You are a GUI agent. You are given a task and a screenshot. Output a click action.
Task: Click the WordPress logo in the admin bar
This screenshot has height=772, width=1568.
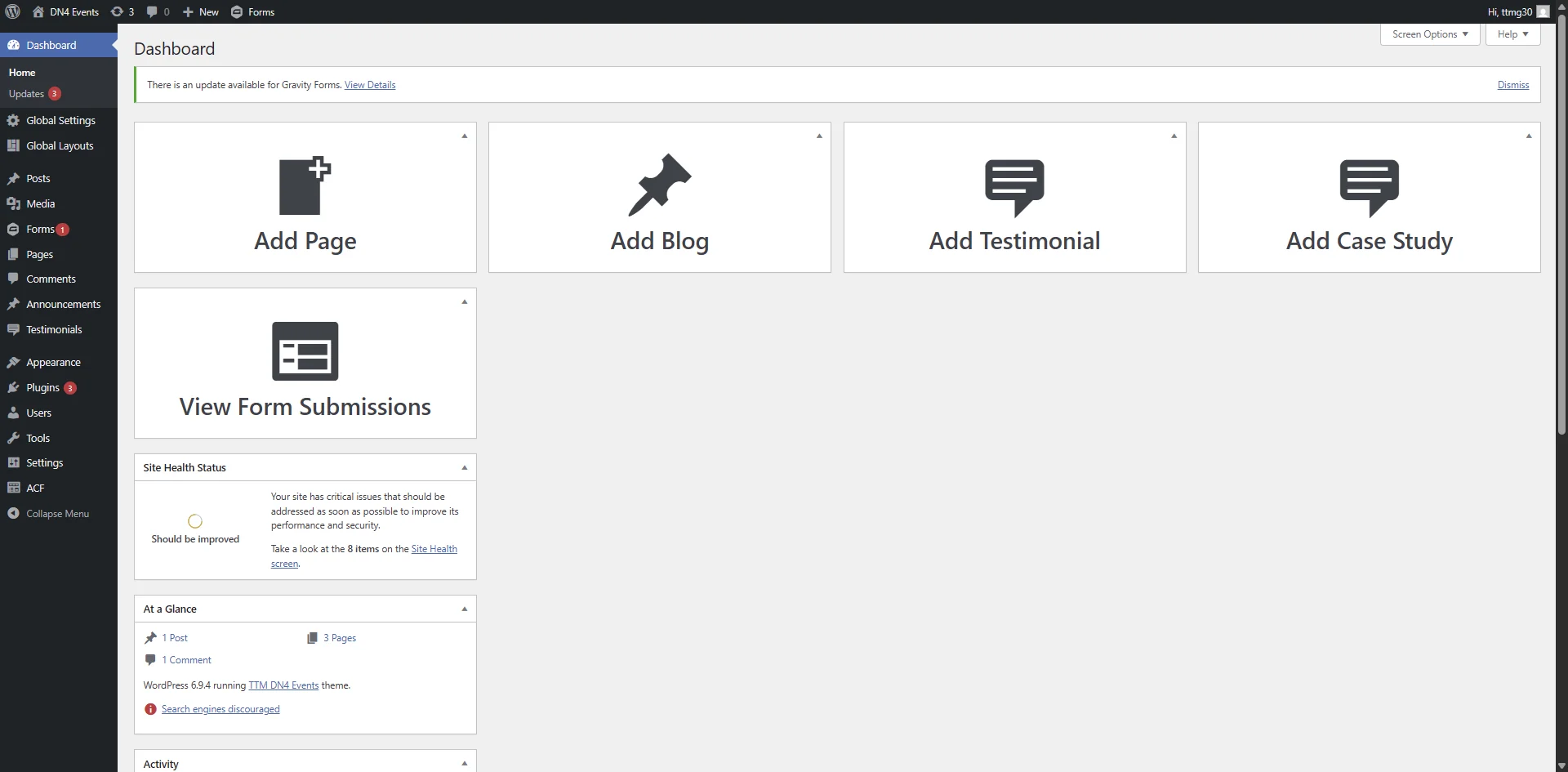[x=11, y=11]
